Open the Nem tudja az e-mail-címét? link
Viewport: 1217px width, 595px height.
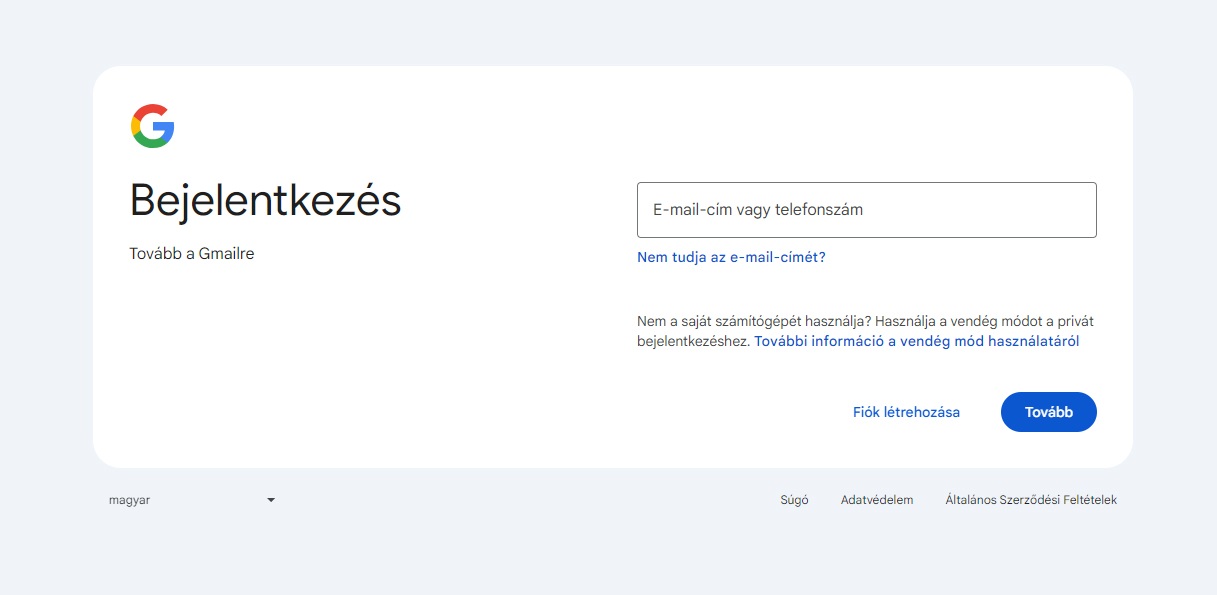tap(729, 257)
